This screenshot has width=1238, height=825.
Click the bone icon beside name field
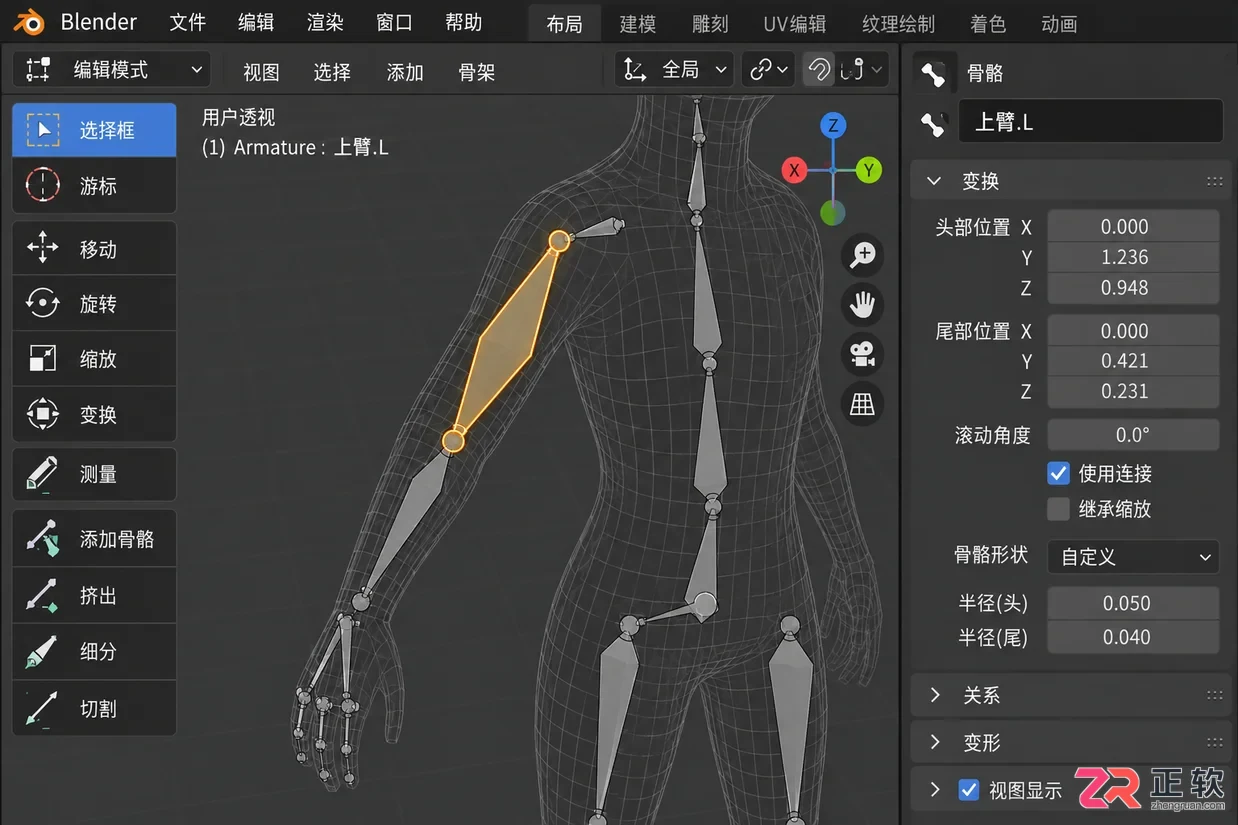click(x=934, y=123)
